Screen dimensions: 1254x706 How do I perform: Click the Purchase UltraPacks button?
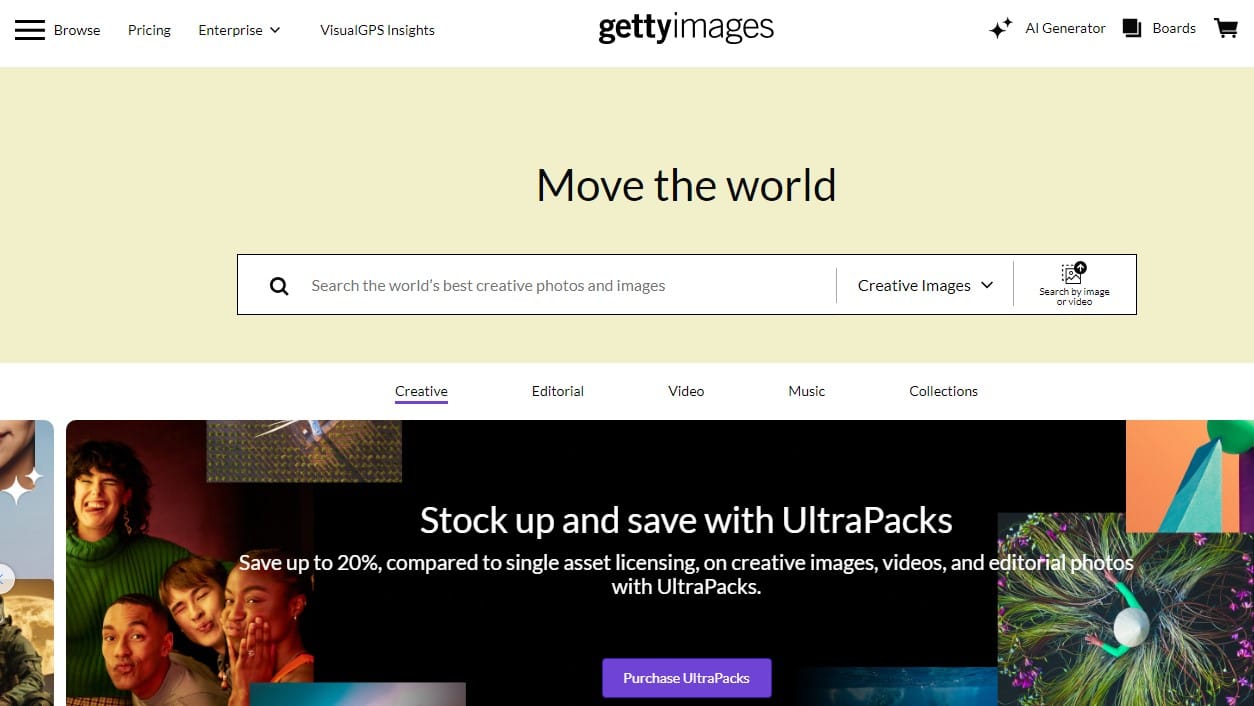686,678
